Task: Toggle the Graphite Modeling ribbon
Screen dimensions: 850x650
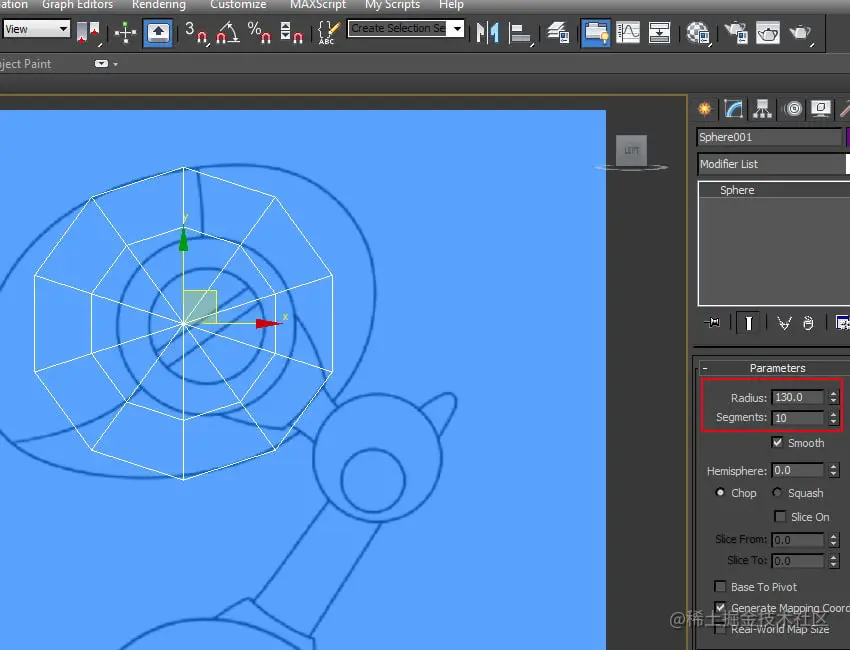Action: [595, 33]
